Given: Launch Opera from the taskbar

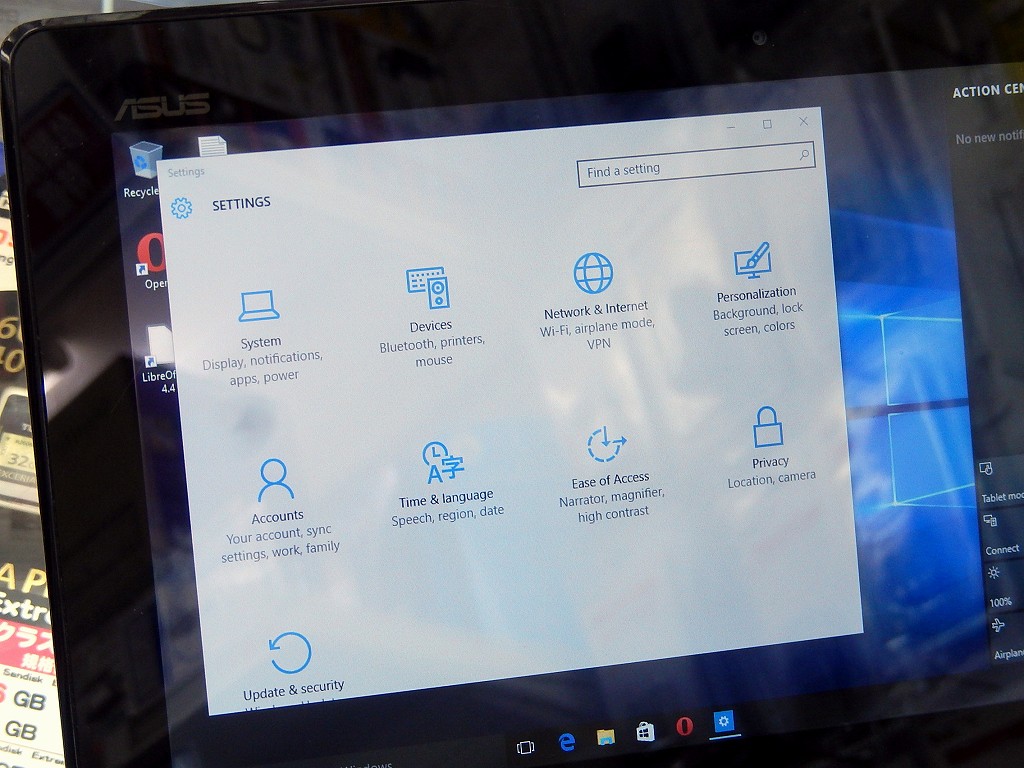Looking at the screenshot, I should point(684,726).
